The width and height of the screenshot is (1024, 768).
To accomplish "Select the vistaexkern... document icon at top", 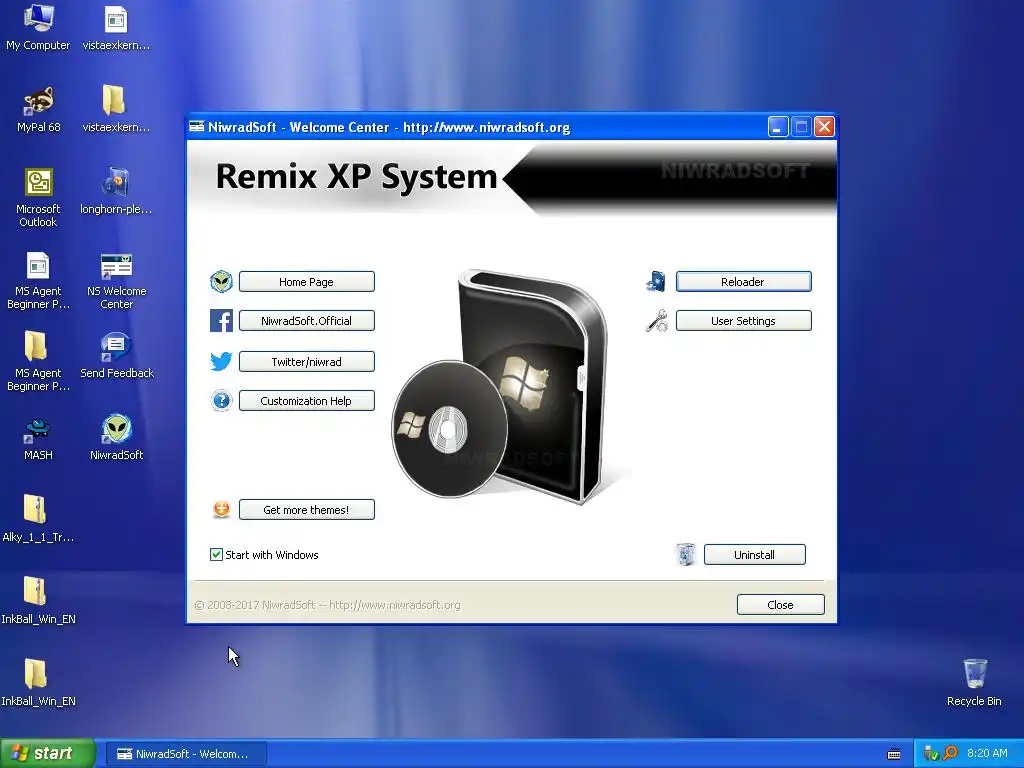I will click(x=116, y=27).
